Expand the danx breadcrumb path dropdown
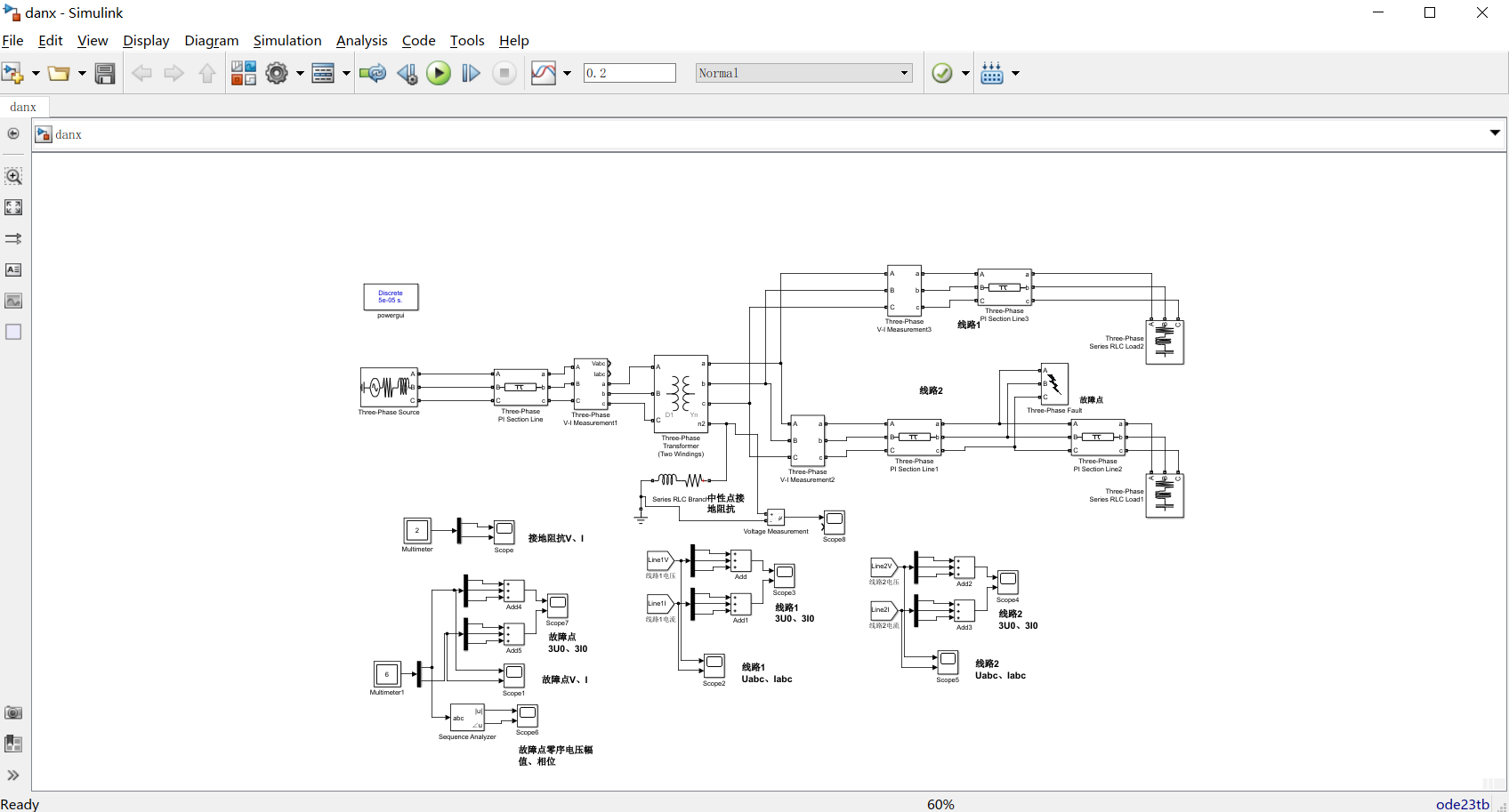Image resolution: width=1509 pixels, height=812 pixels. pos(1495,133)
